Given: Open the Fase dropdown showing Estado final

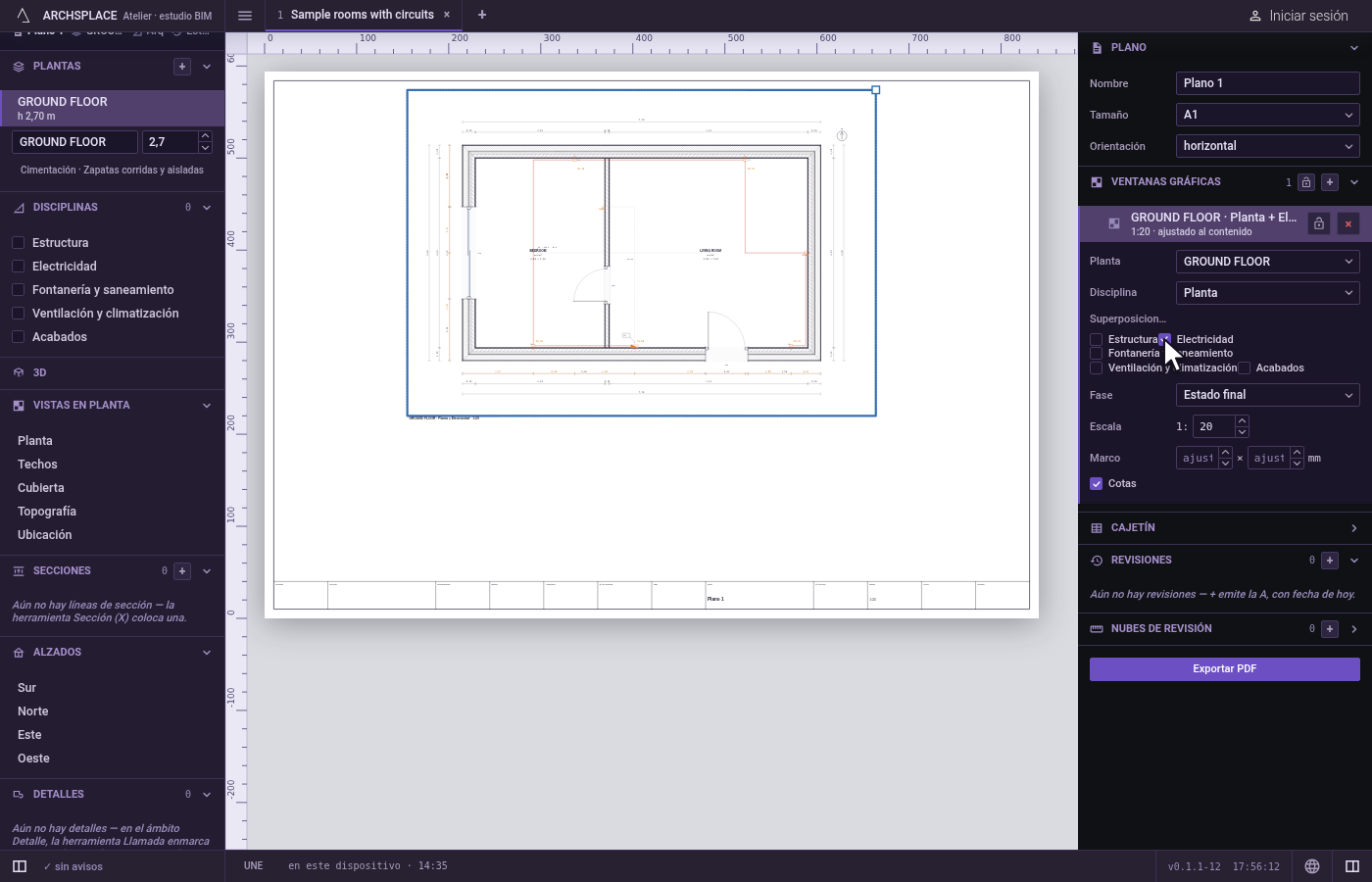Looking at the screenshot, I should [1268, 395].
